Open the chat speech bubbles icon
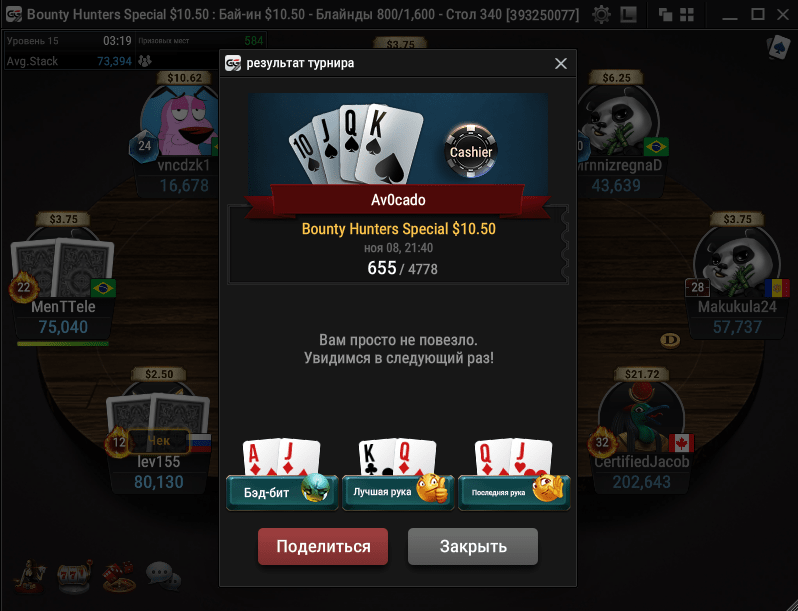The height and width of the screenshot is (611, 798). (163, 576)
